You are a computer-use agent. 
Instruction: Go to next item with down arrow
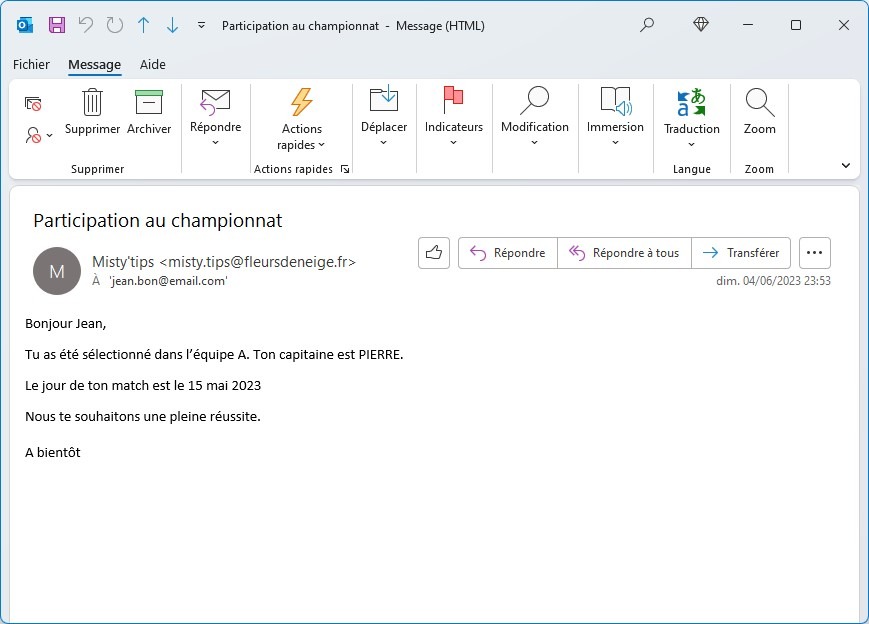172,25
